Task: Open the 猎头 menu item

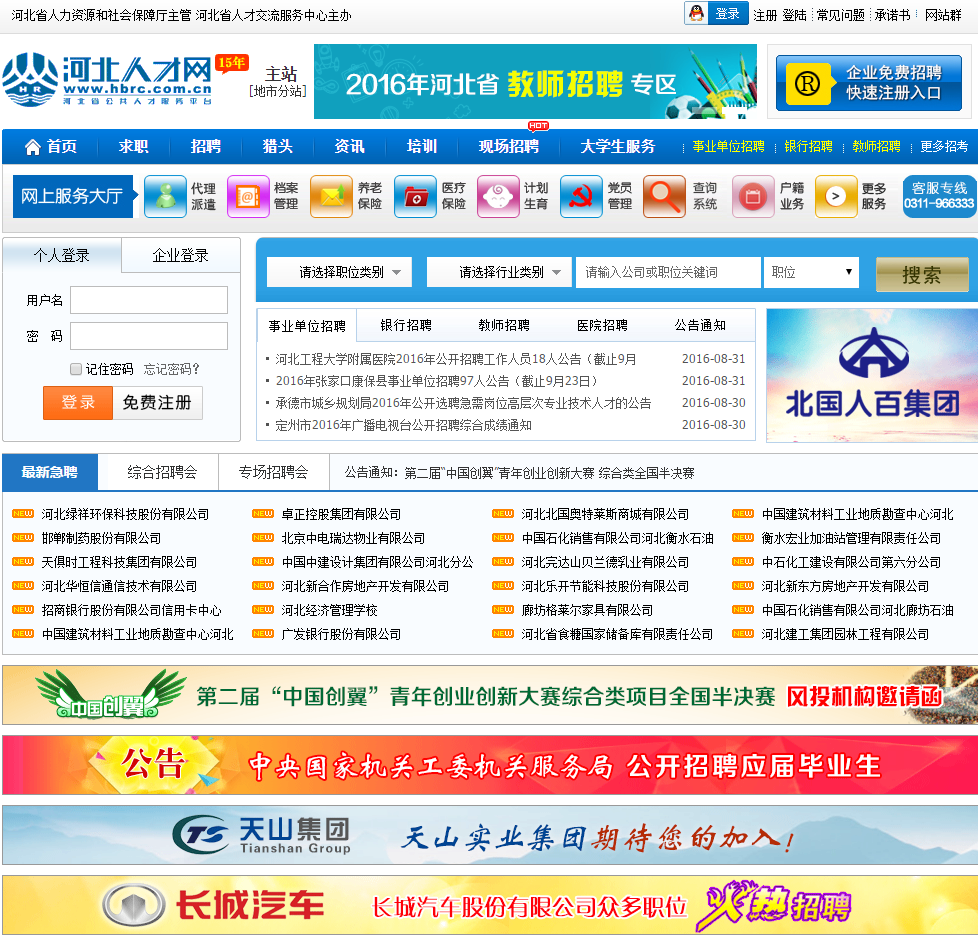Action: pos(278,147)
